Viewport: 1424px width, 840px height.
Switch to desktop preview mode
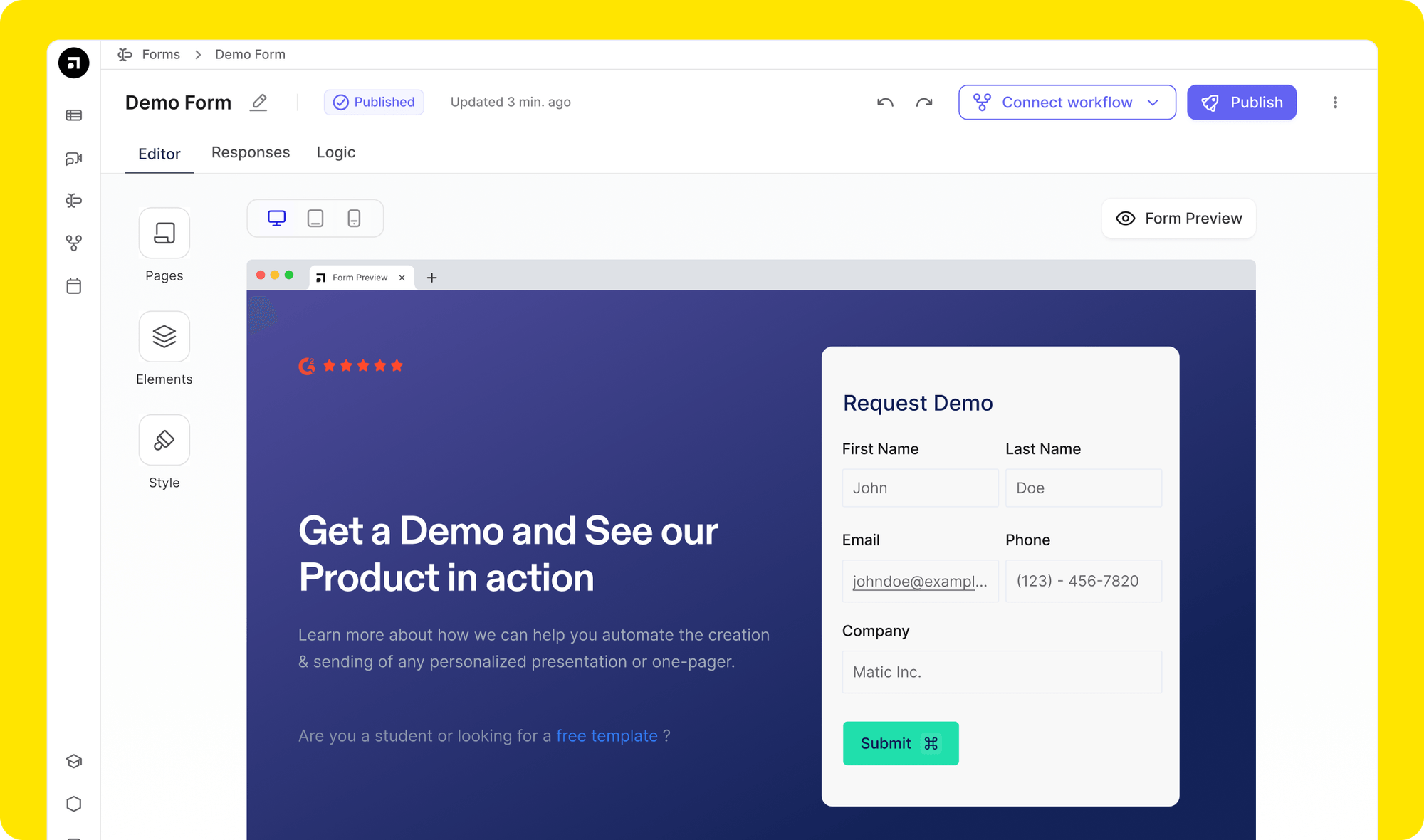(277, 219)
